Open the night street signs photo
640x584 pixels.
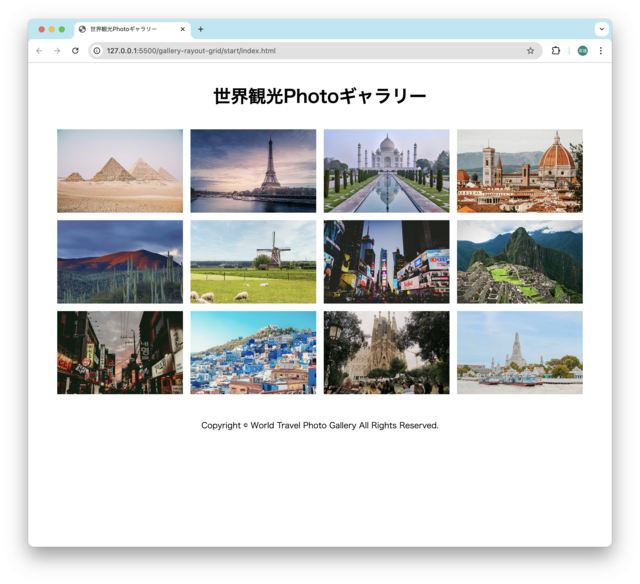click(x=120, y=353)
